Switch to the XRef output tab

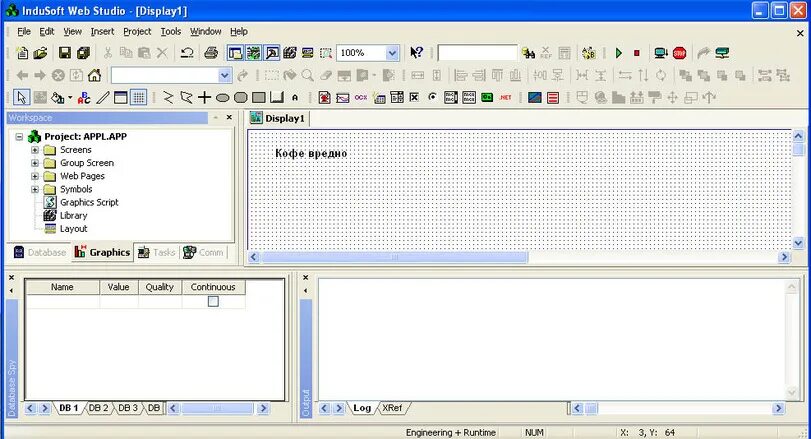click(392, 408)
